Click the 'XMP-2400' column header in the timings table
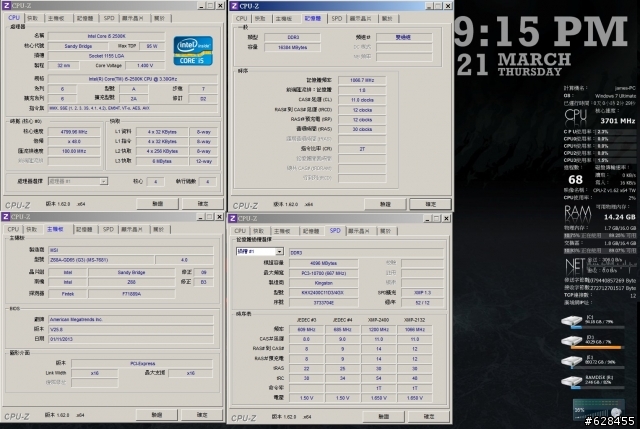The width and height of the screenshot is (640, 429). click(378, 320)
